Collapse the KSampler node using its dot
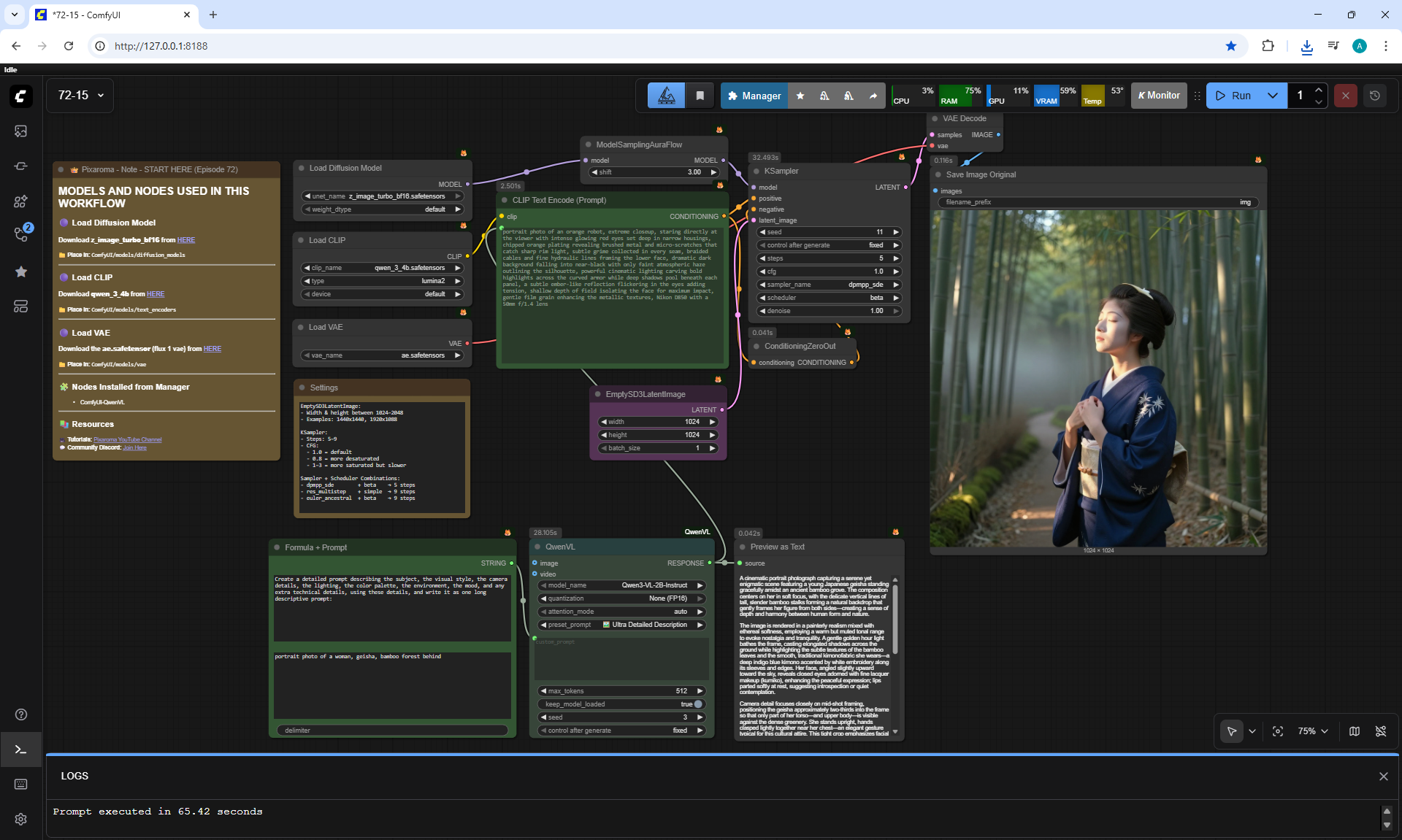This screenshot has width=1402, height=840. click(x=756, y=172)
